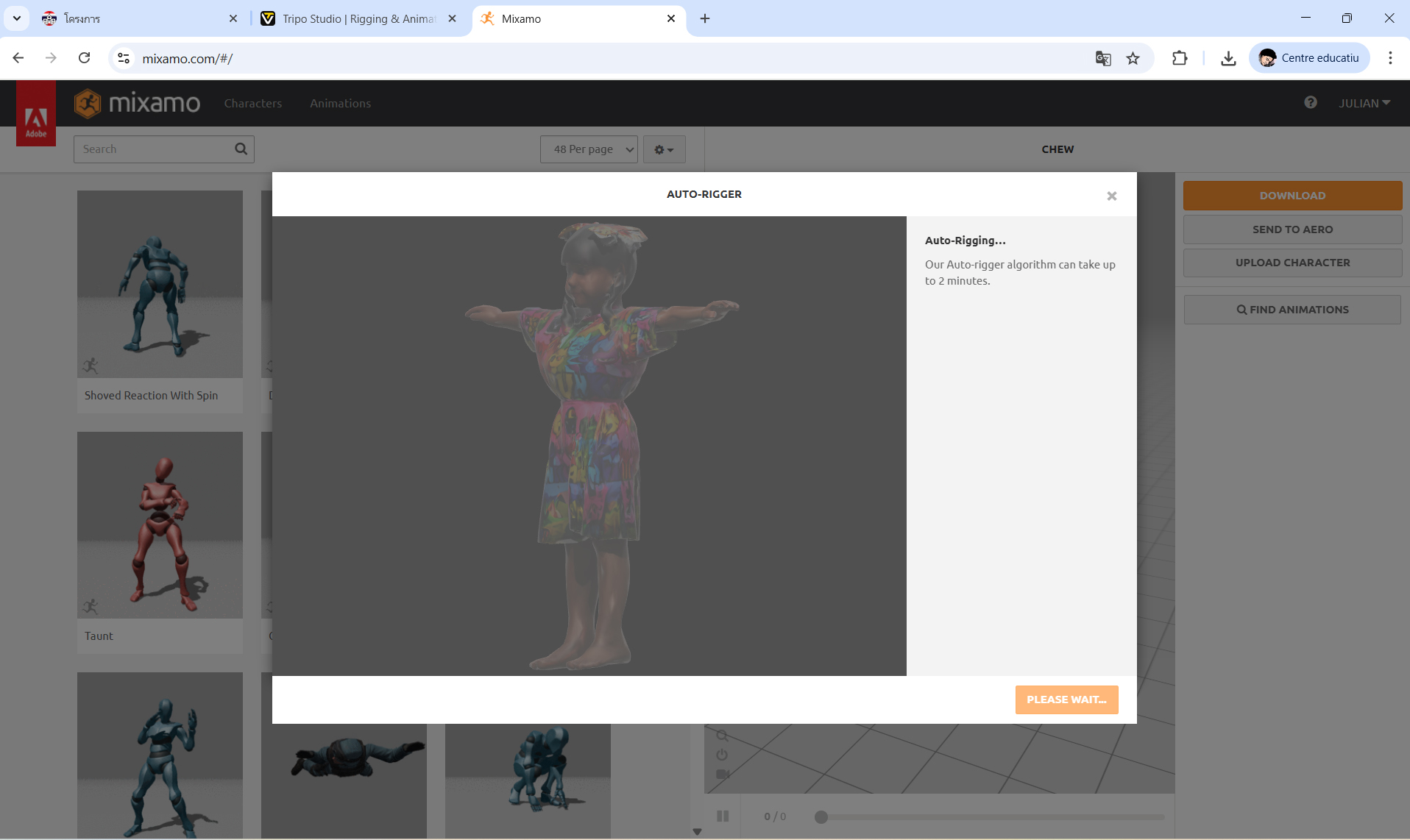Viewport: 1410px width, 840px height.
Task: Click the DOWNLOAD button
Action: (x=1292, y=196)
